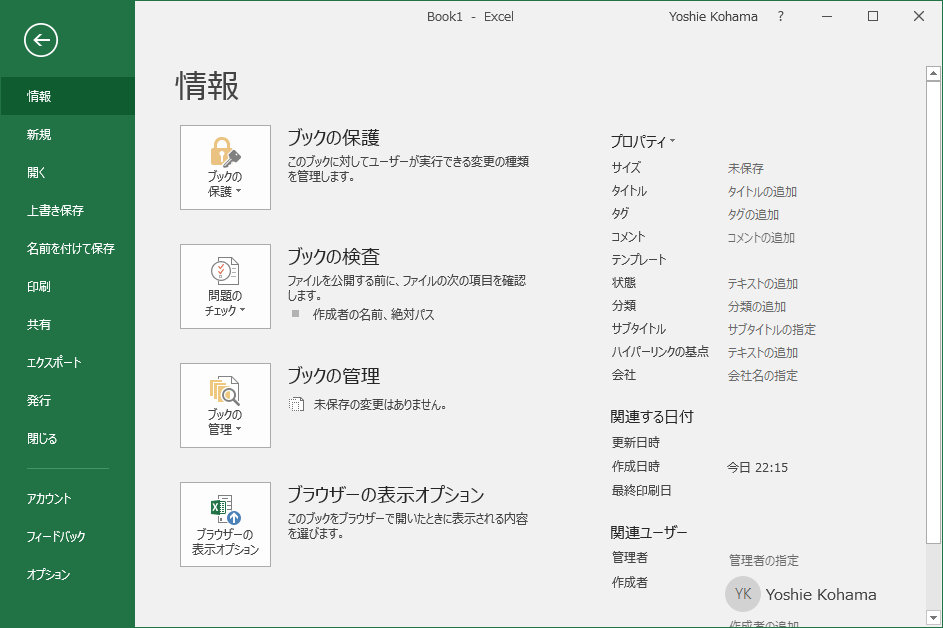Click コメントの追加 field
943x628 pixels.
pos(761,238)
